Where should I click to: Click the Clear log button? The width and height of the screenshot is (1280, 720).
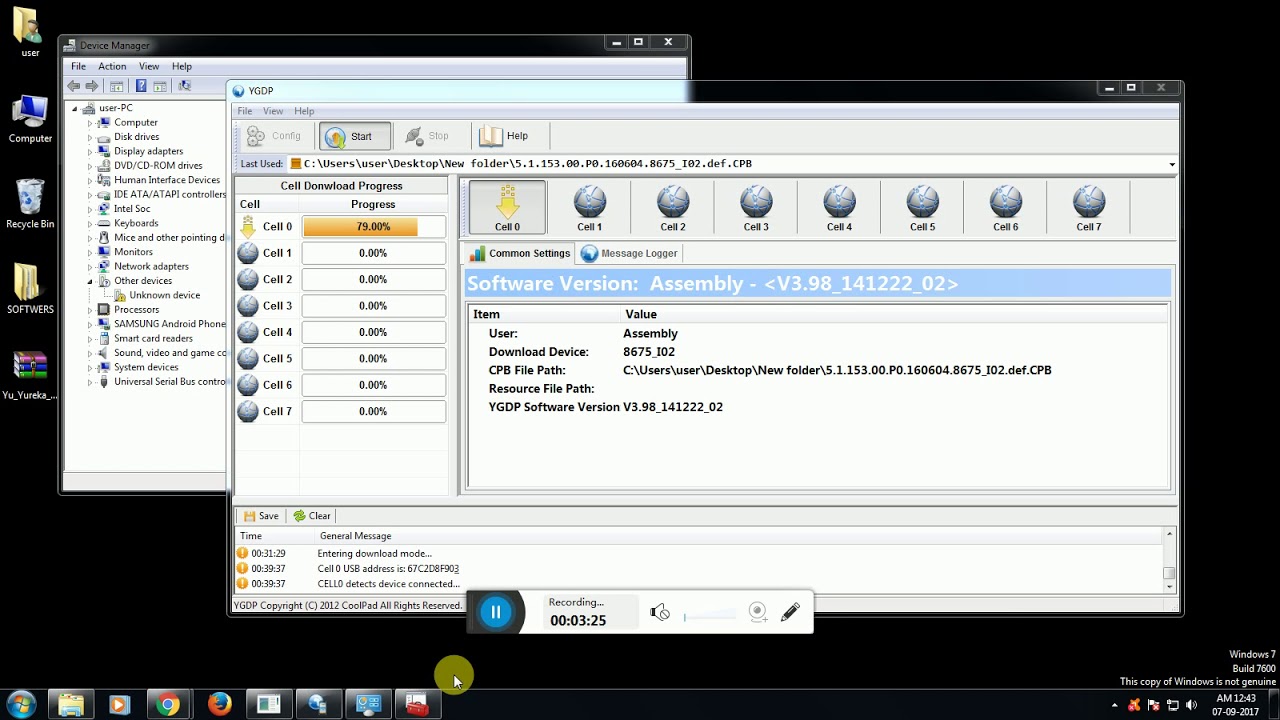[x=311, y=516]
